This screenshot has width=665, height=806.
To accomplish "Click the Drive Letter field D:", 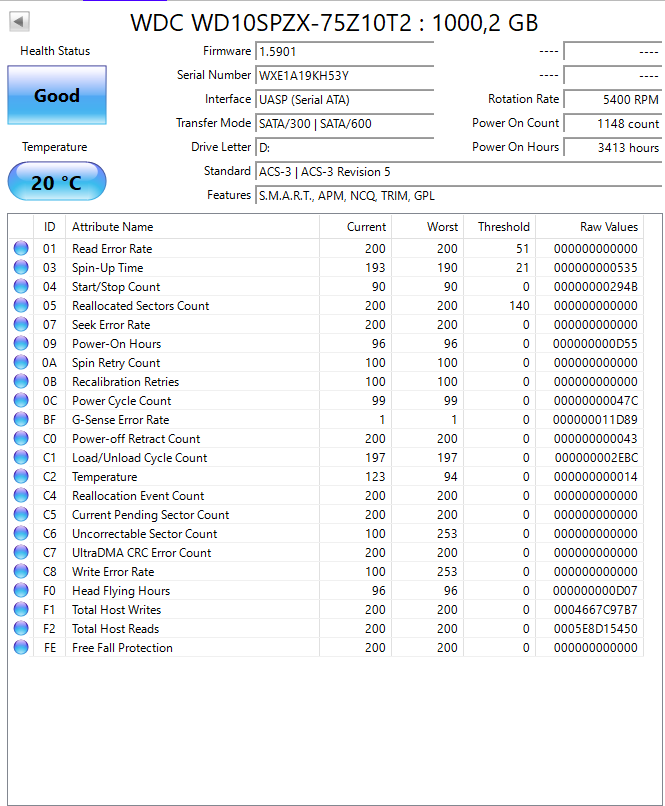I will (345, 148).
